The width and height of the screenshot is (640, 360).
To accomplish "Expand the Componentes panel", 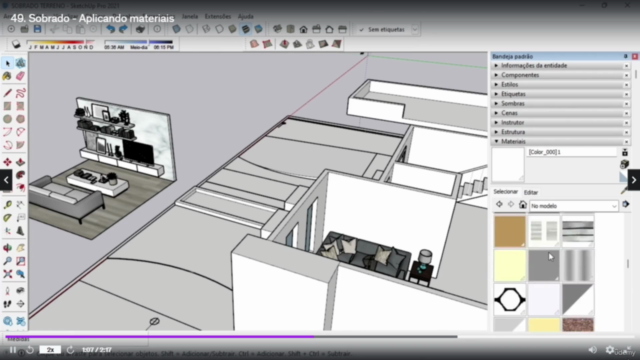I will [x=560, y=75].
